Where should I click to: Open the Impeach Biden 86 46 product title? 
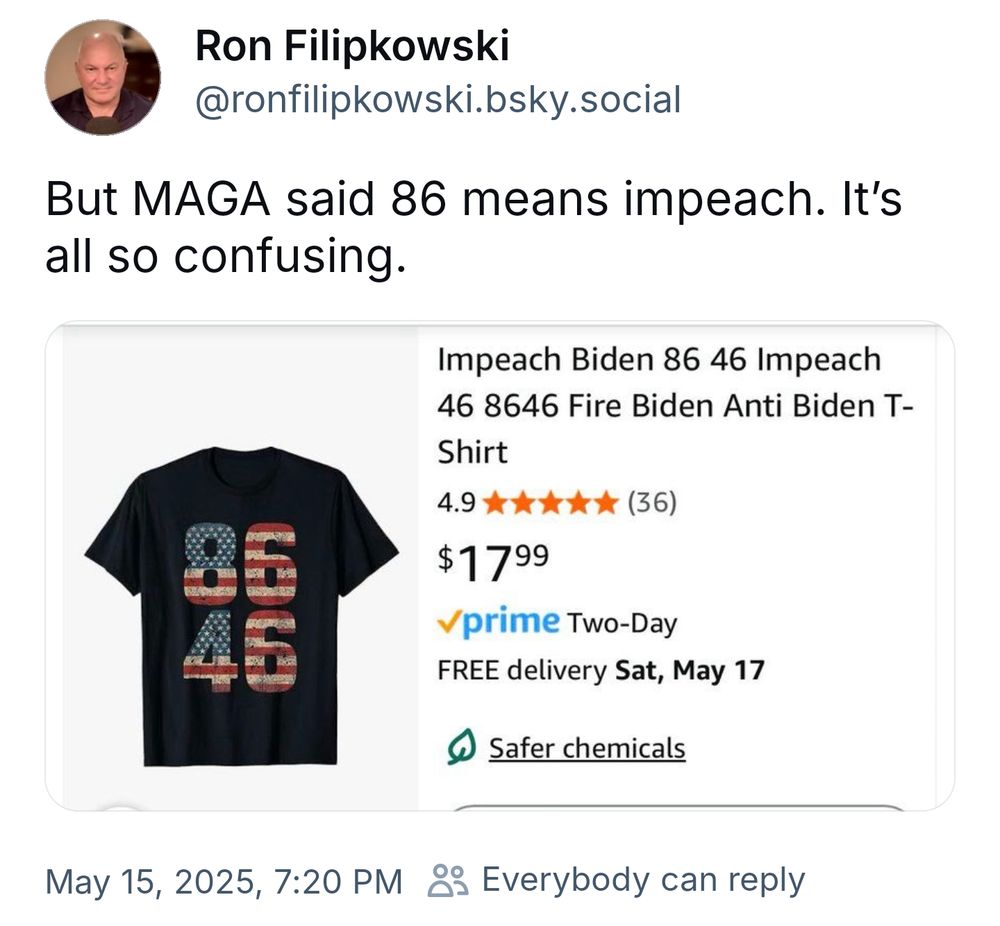click(x=662, y=405)
